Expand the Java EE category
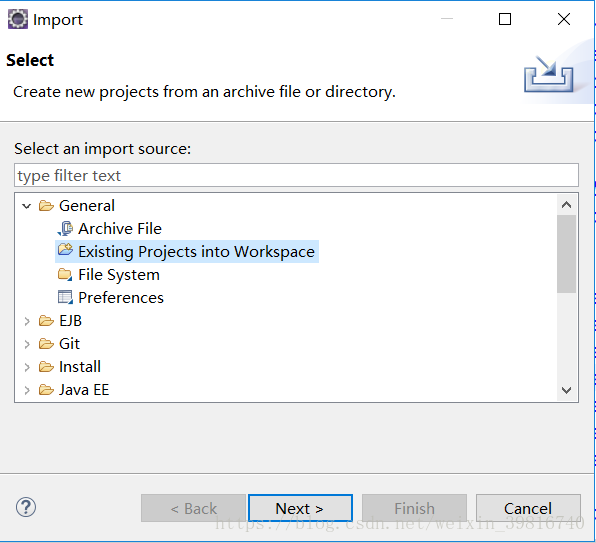Screen dimensions: 596x543 [27, 390]
